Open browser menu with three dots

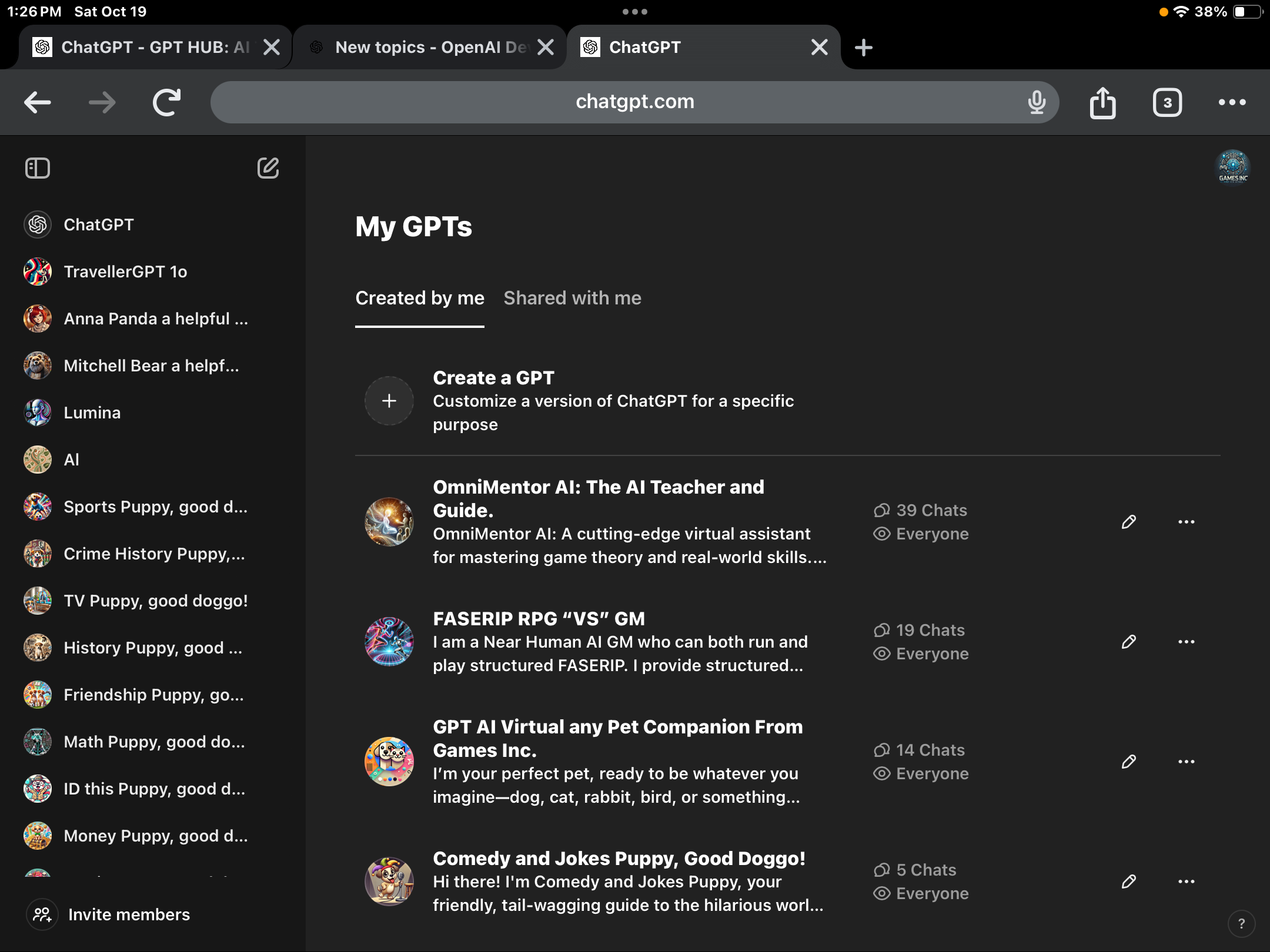point(1232,102)
